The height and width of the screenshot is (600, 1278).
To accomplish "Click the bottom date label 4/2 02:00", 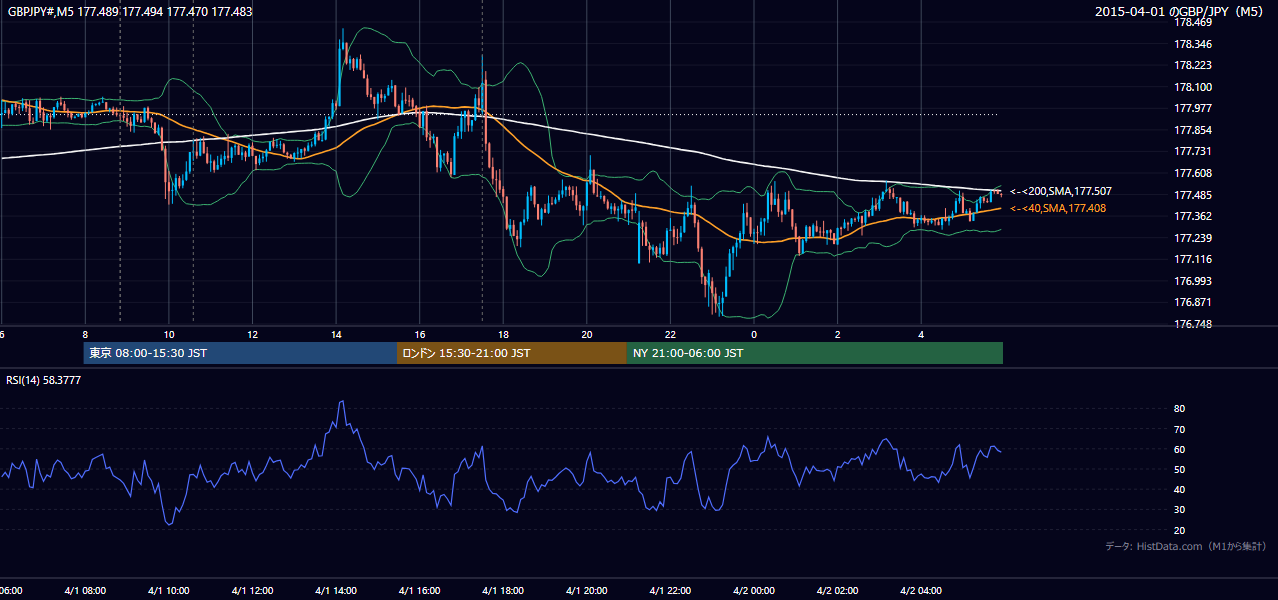I will pos(838,591).
